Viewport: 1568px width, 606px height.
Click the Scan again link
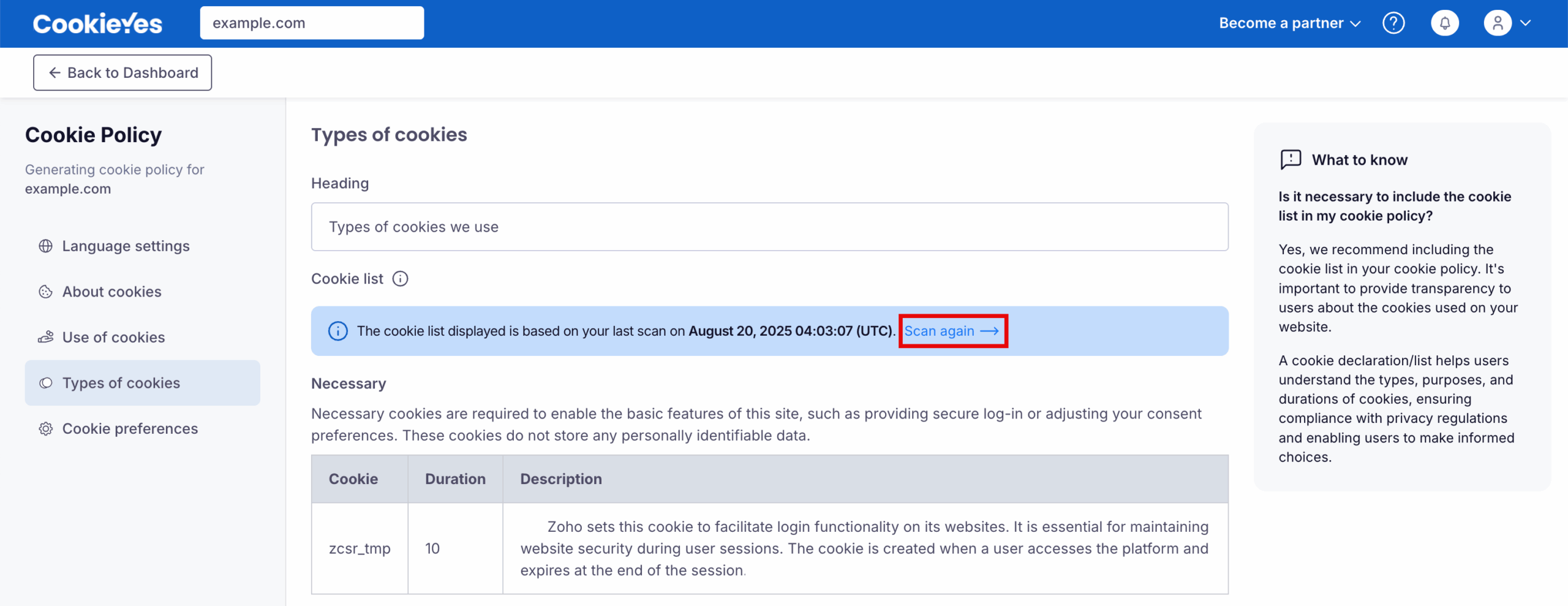pyautogui.click(x=952, y=331)
